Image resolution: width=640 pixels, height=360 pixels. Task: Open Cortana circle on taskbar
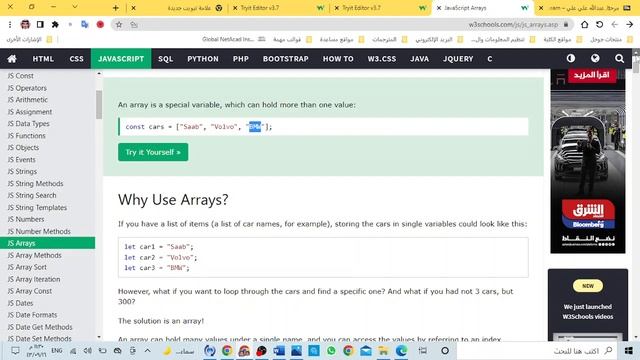(445, 351)
